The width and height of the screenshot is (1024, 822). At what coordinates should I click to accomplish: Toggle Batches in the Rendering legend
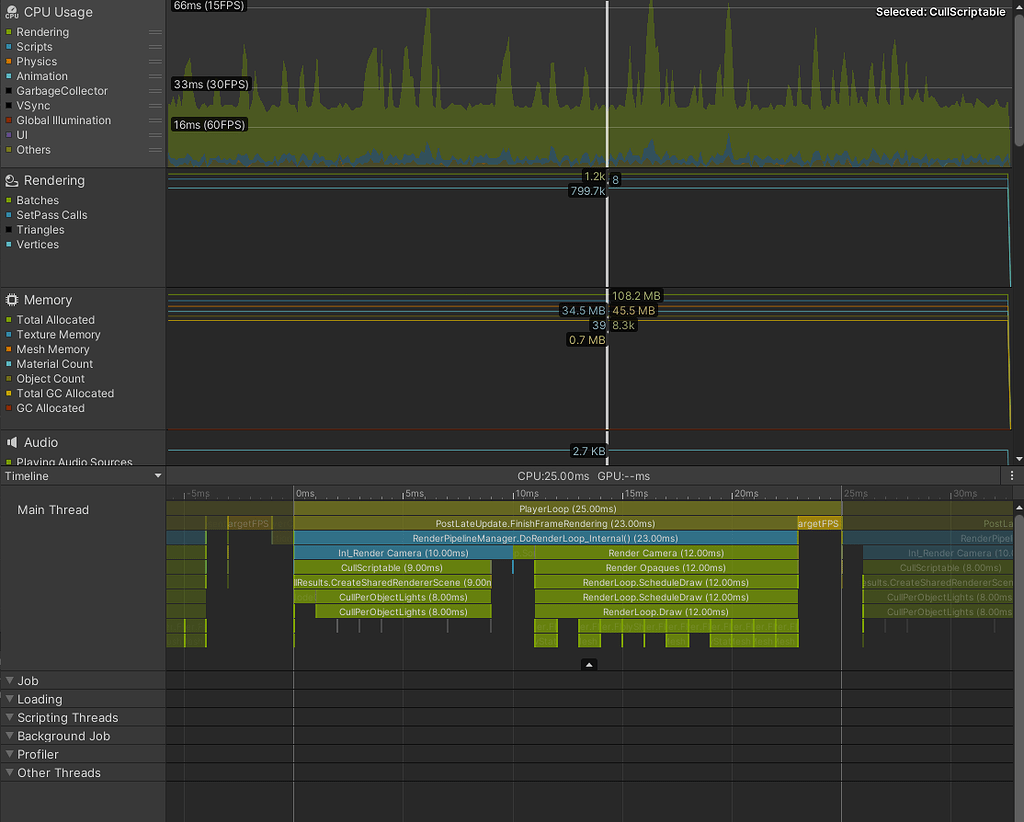[38, 200]
